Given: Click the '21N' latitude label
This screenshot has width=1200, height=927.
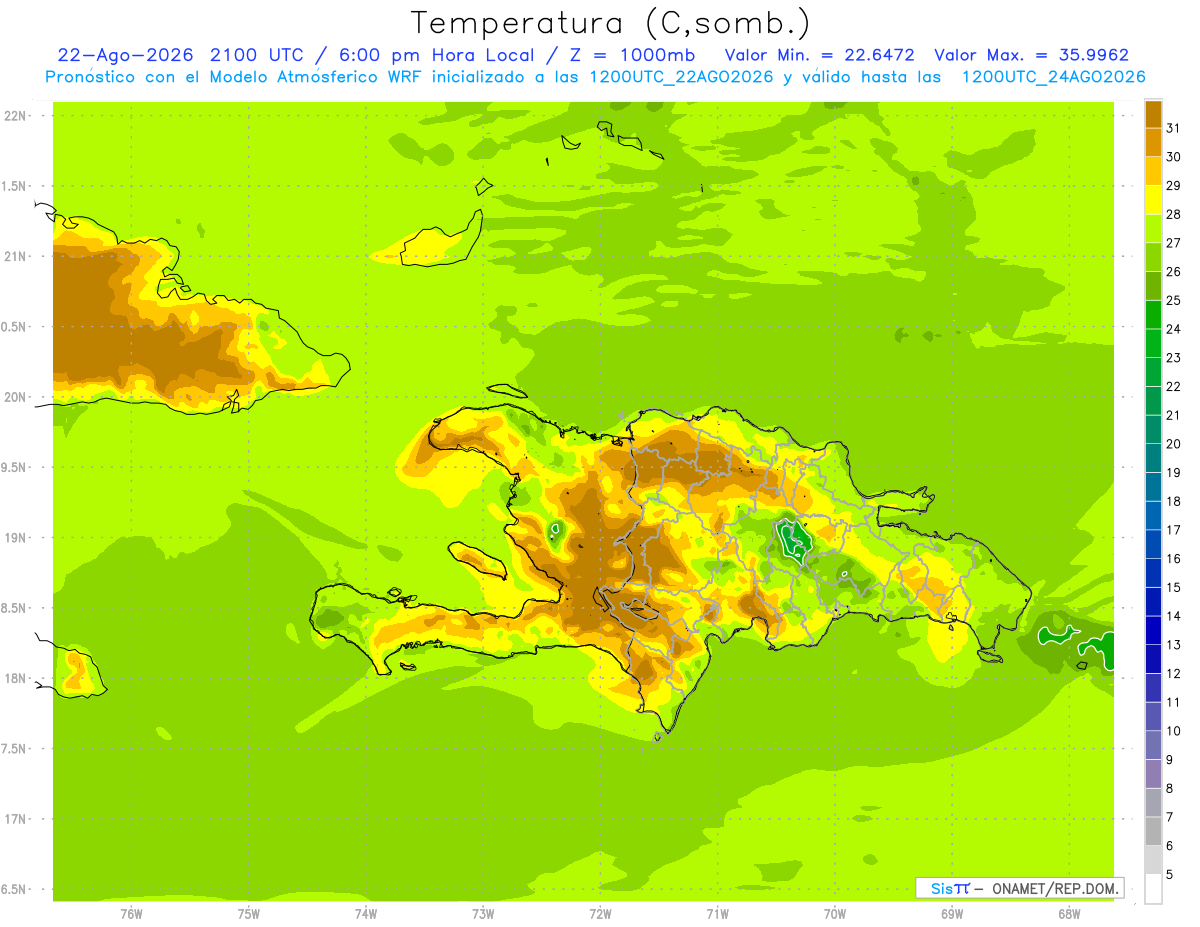Looking at the screenshot, I should click(x=16, y=256).
